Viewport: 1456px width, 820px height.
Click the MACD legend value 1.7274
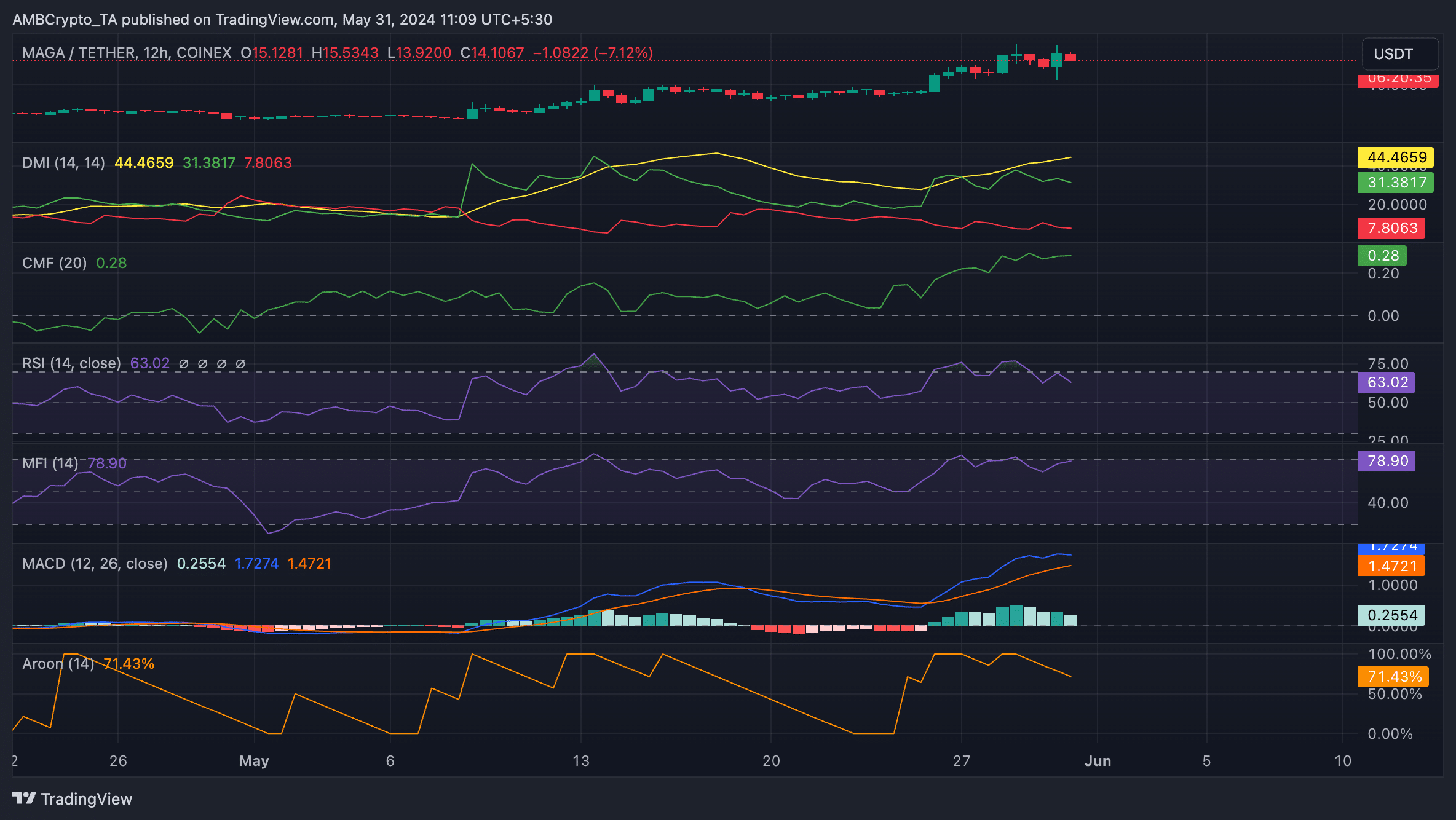(256, 564)
